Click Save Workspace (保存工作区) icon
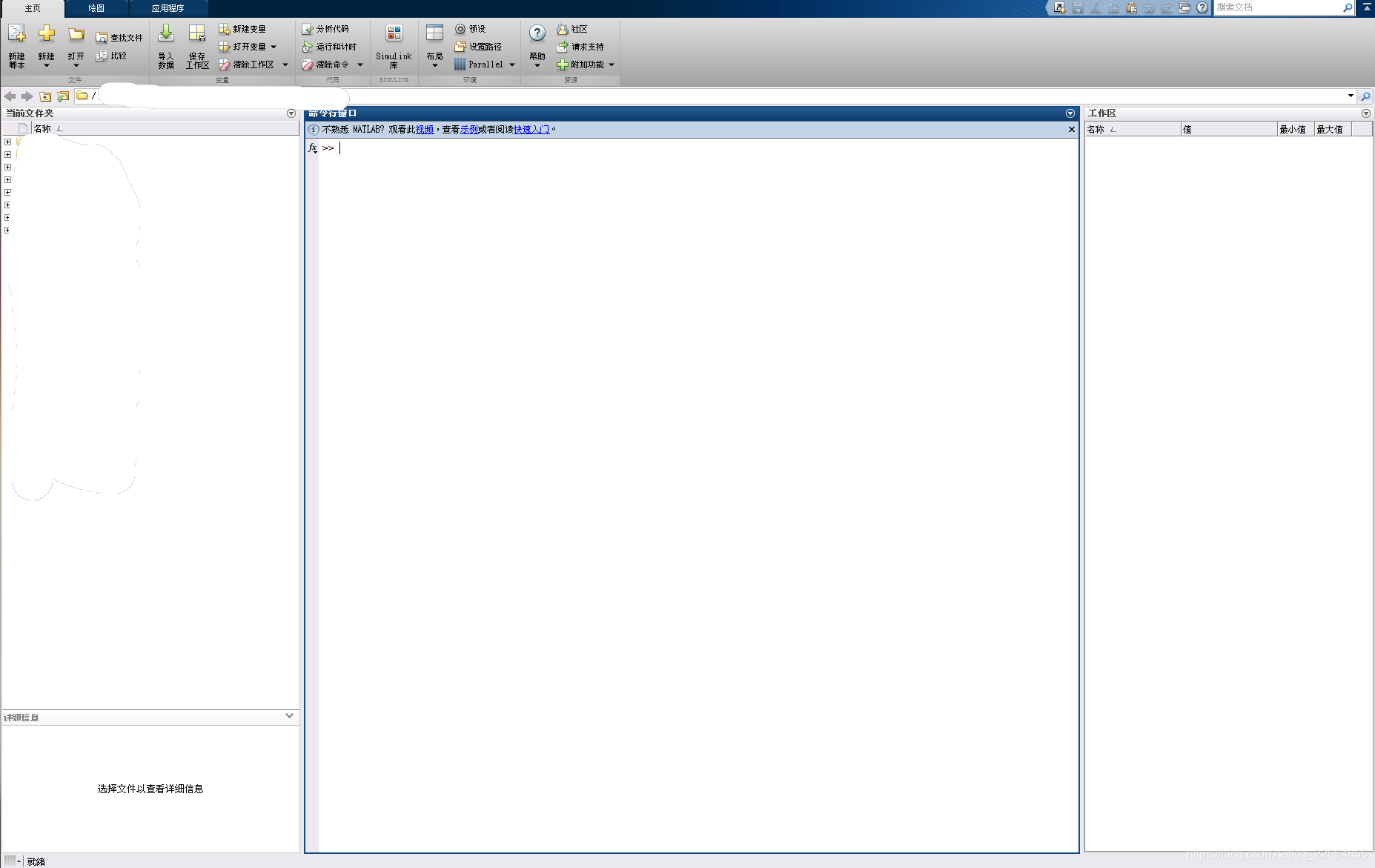This screenshot has height=868, width=1375. 196,34
